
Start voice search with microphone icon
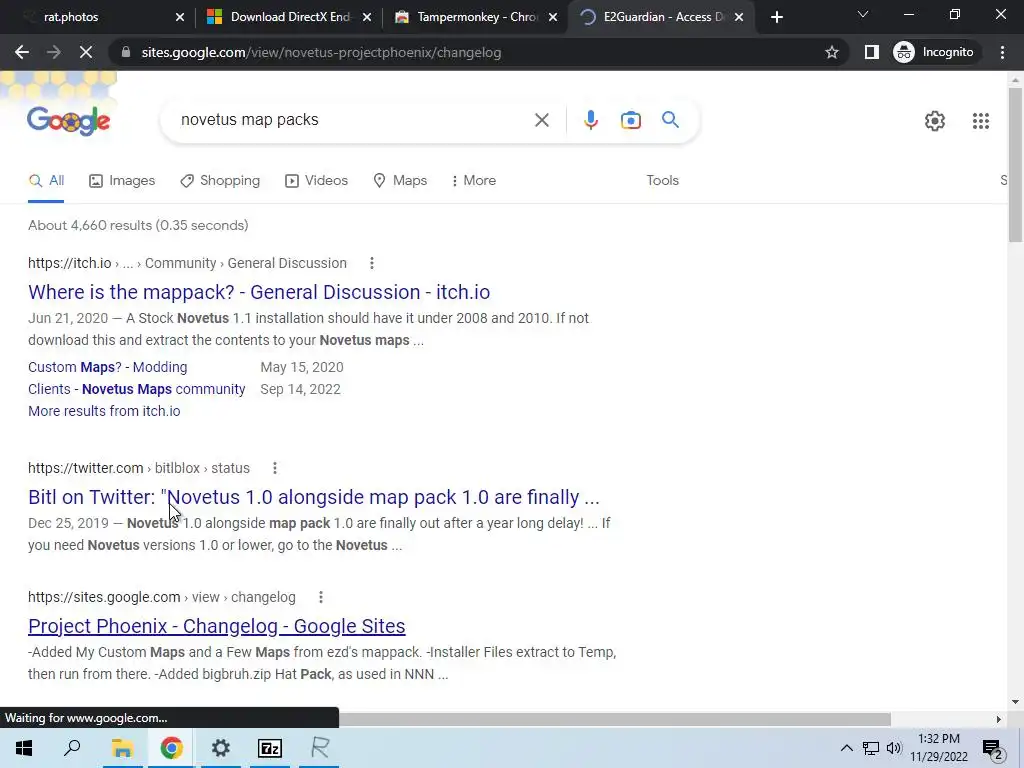pos(591,120)
